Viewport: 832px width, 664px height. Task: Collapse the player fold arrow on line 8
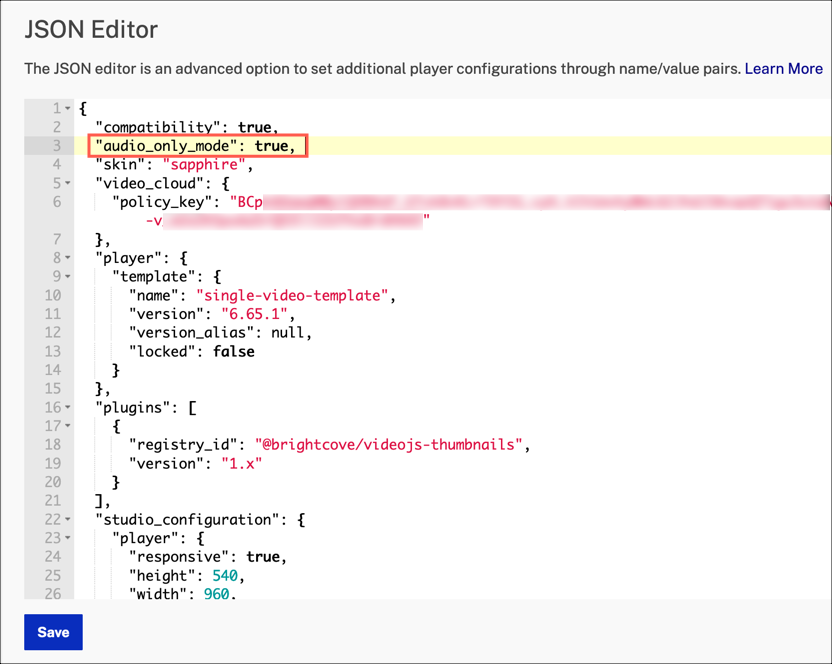click(68, 258)
